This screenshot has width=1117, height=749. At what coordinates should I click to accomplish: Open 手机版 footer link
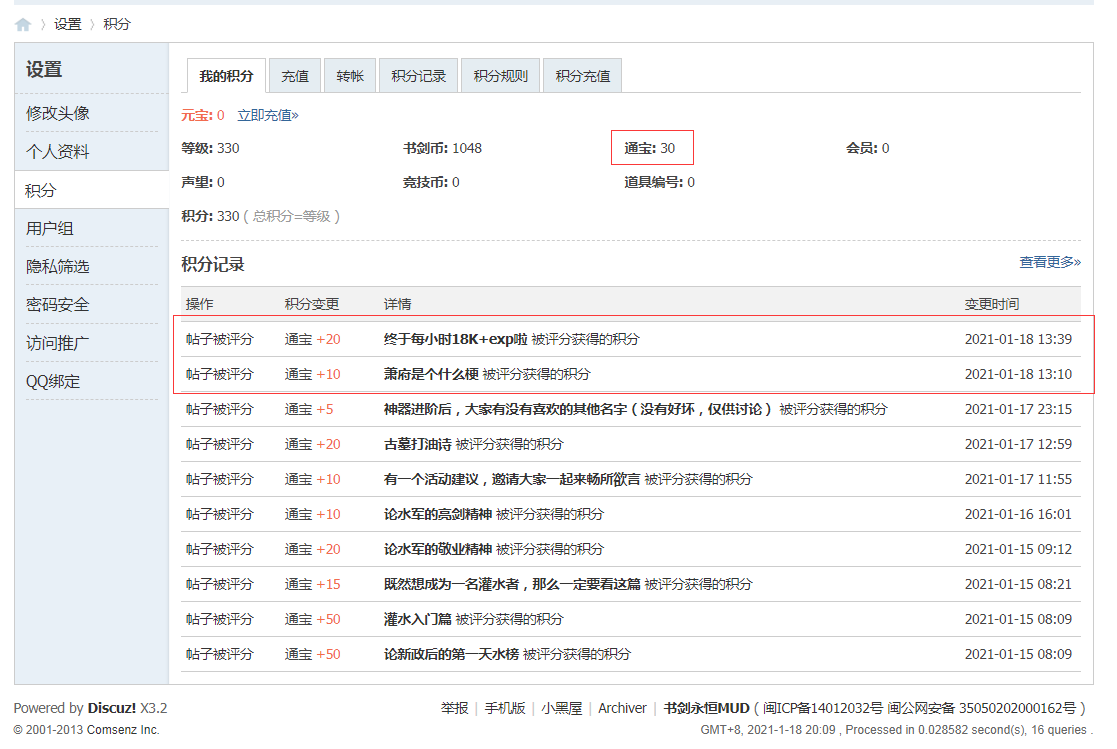pos(504,708)
